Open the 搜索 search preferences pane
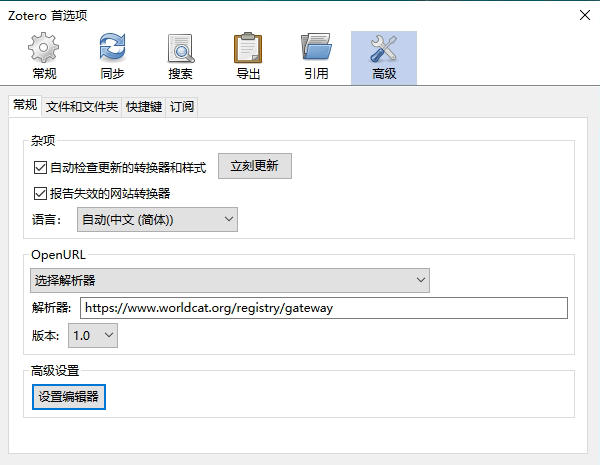This screenshot has height=465, width=600. coord(180,57)
